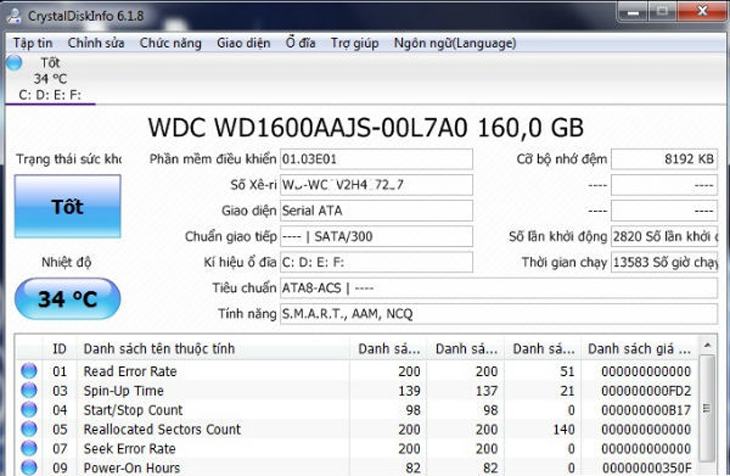Click the Chuẩn giao tiếp field showing SATA/300

(376, 237)
